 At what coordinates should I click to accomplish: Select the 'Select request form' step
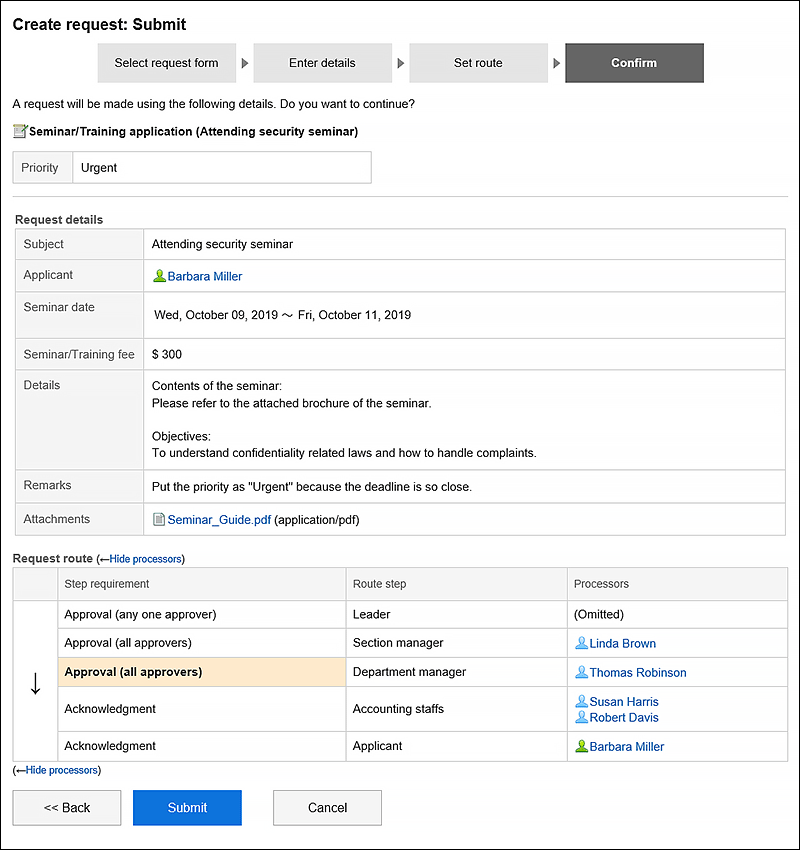[166, 63]
